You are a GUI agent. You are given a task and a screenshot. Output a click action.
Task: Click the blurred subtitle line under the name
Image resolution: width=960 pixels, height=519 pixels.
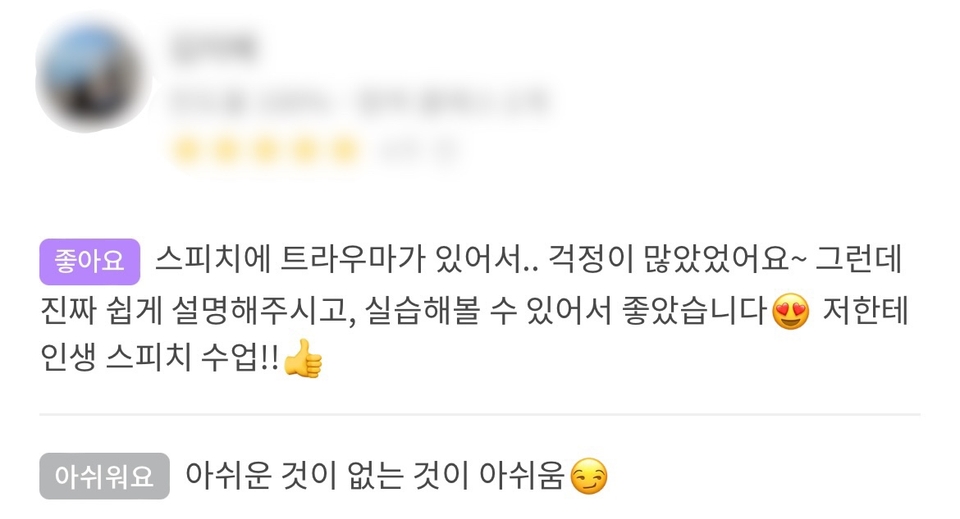pyautogui.click(x=358, y=102)
